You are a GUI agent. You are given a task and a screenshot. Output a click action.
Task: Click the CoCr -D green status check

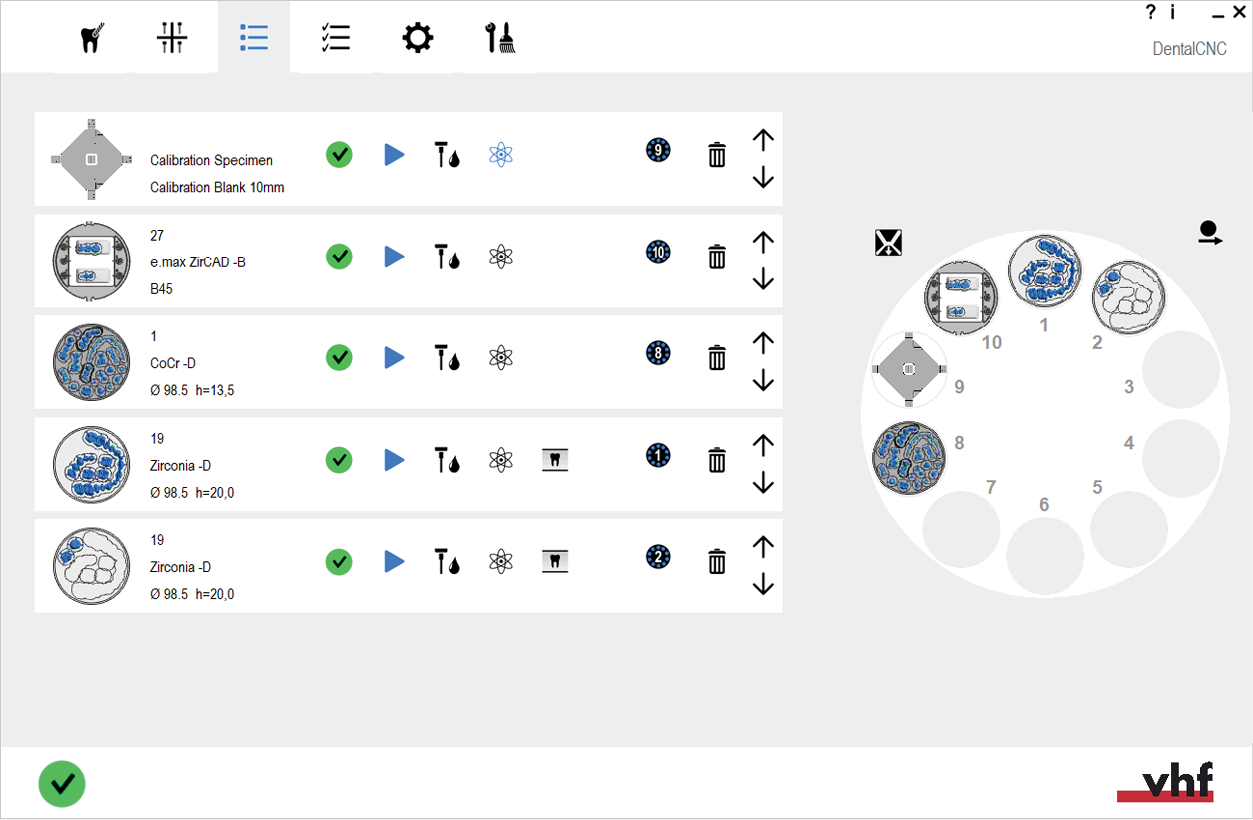[339, 357]
